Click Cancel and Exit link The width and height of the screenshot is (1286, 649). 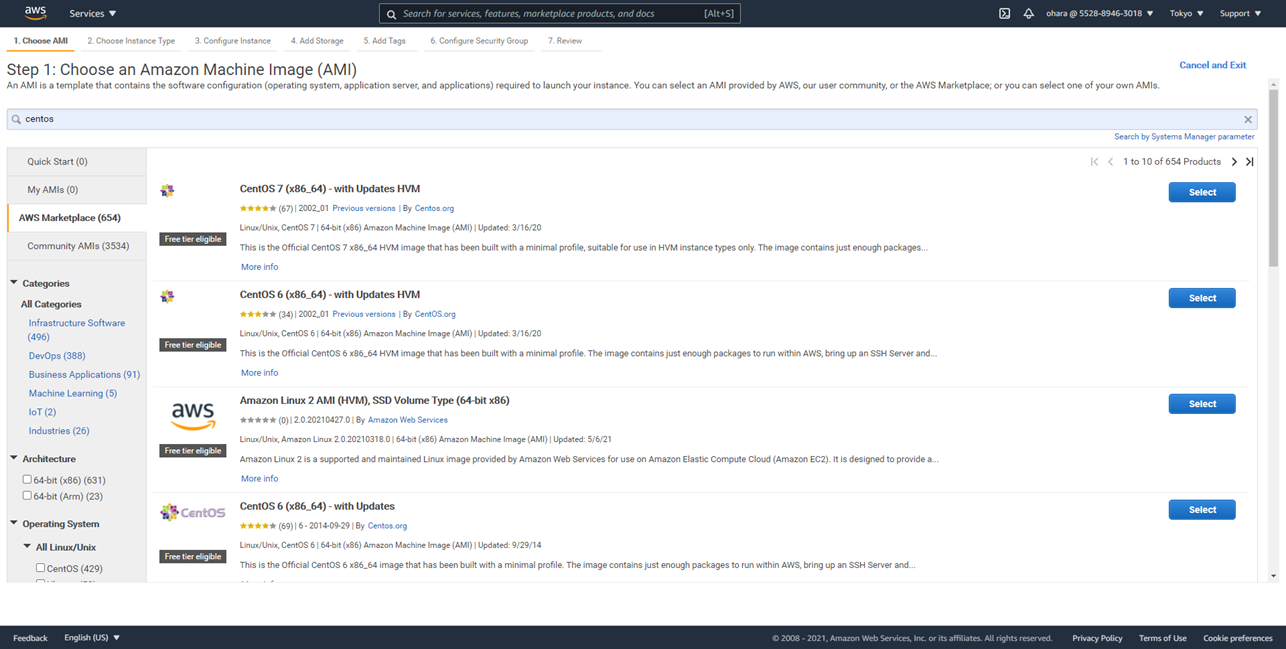pos(1212,65)
